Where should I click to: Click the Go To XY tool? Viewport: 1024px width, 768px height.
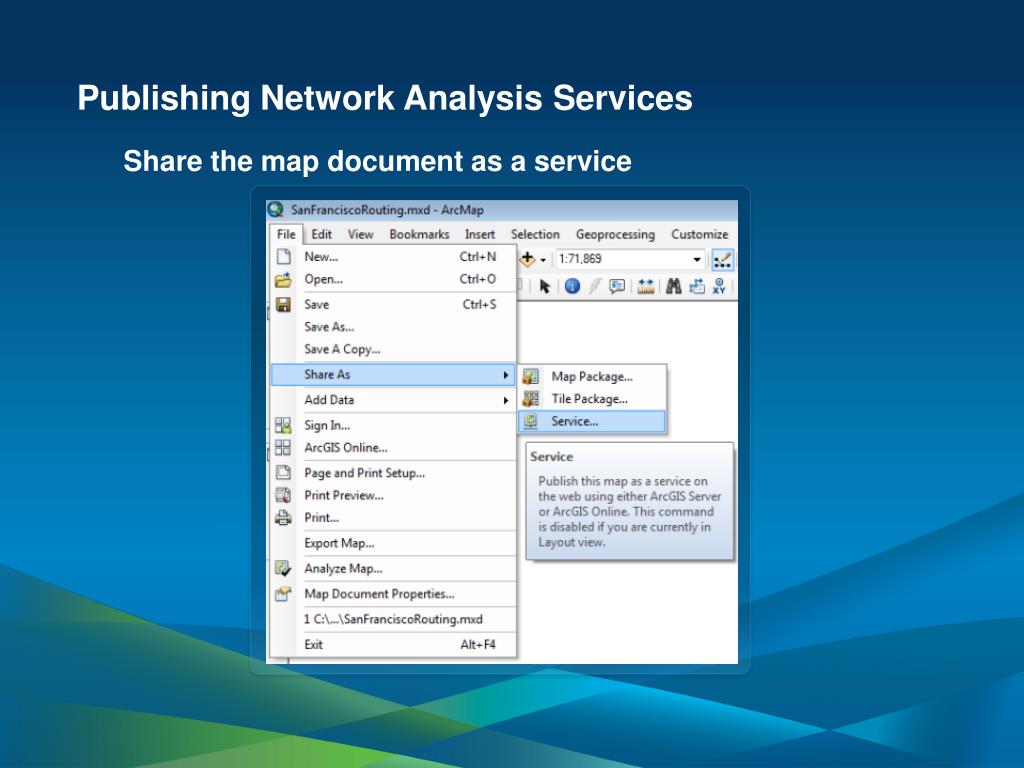click(719, 286)
